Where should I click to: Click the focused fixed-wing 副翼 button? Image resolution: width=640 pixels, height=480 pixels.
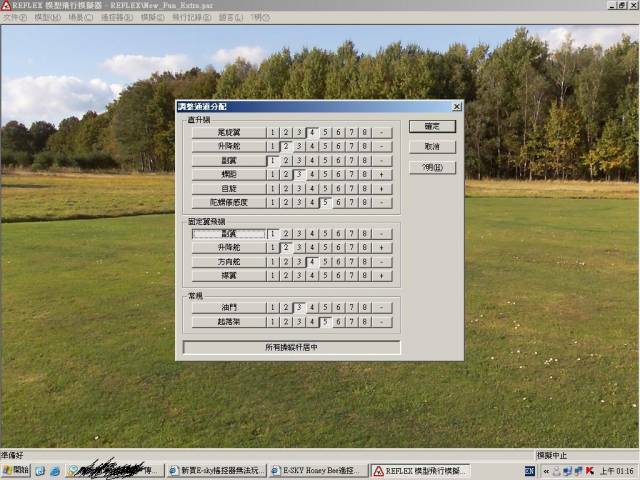click(x=229, y=234)
